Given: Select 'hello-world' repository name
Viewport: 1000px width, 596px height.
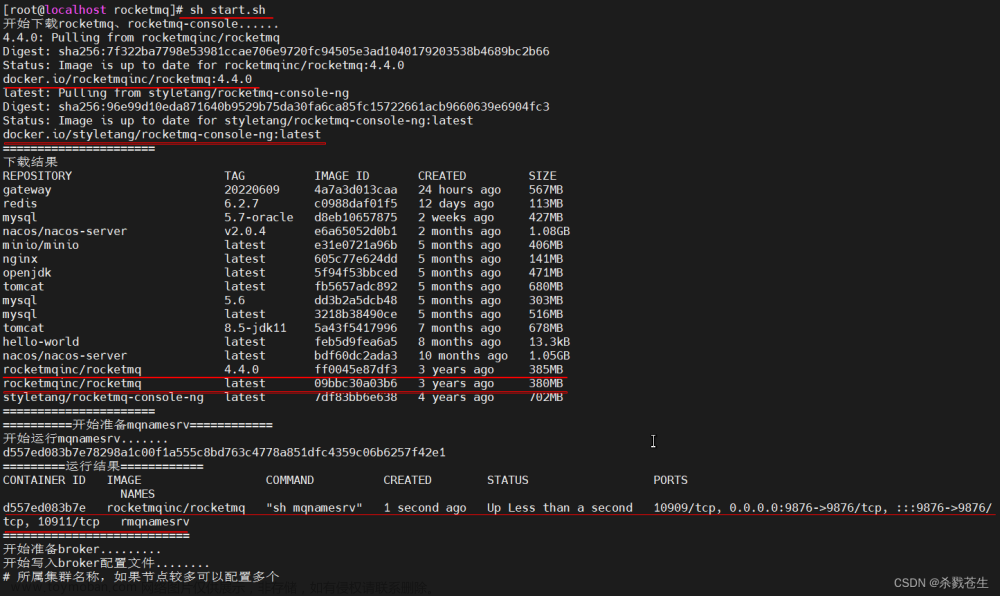Looking at the screenshot, I should [41, 342].
